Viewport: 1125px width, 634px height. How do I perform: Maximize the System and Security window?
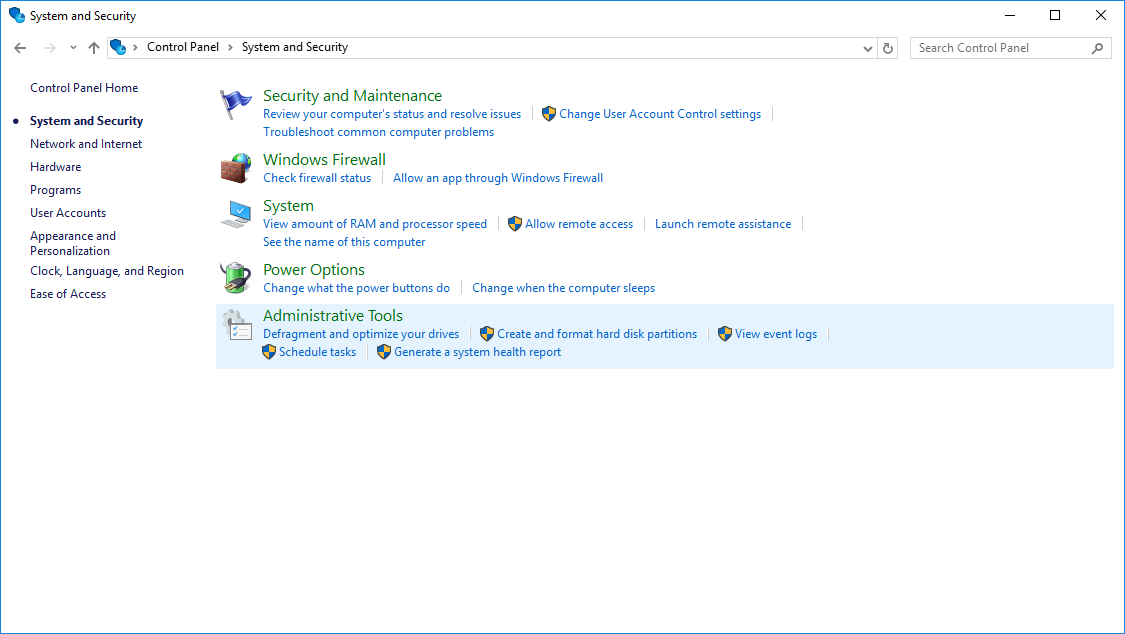tap(1055, 15)
